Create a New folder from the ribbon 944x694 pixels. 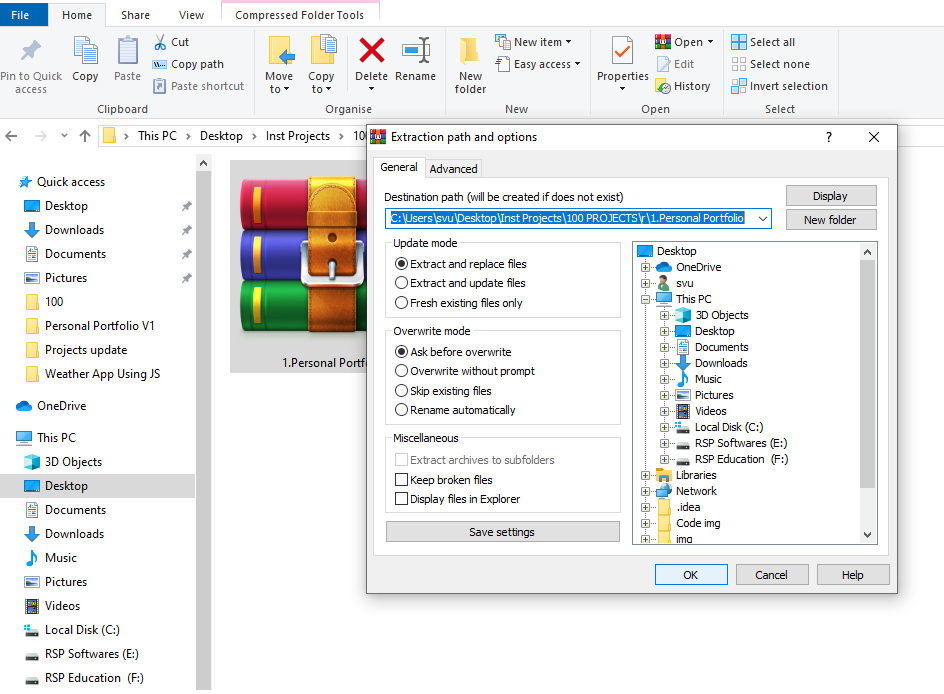pos(470,65)
